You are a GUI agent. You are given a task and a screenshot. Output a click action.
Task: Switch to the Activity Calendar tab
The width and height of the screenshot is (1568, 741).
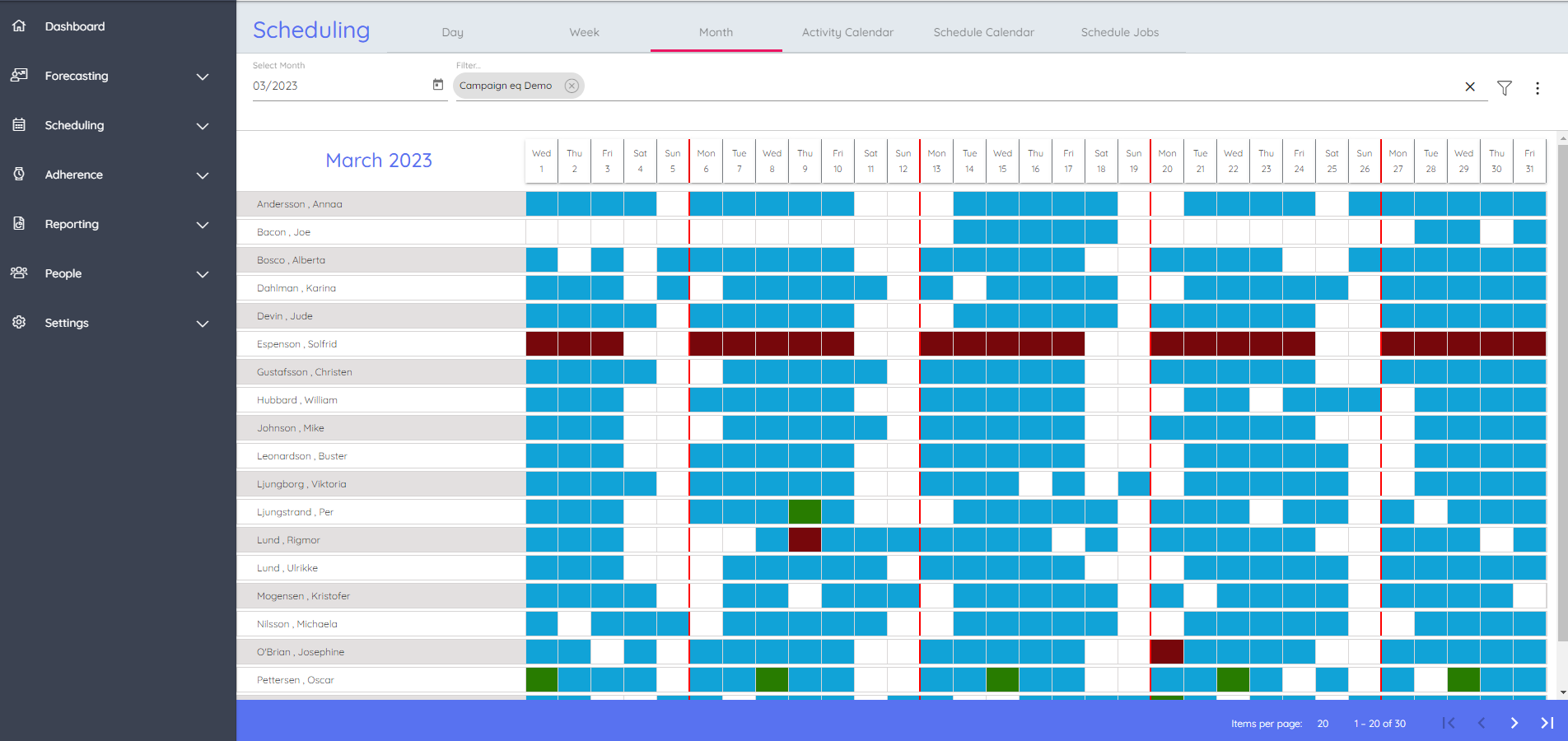(847, 32)
